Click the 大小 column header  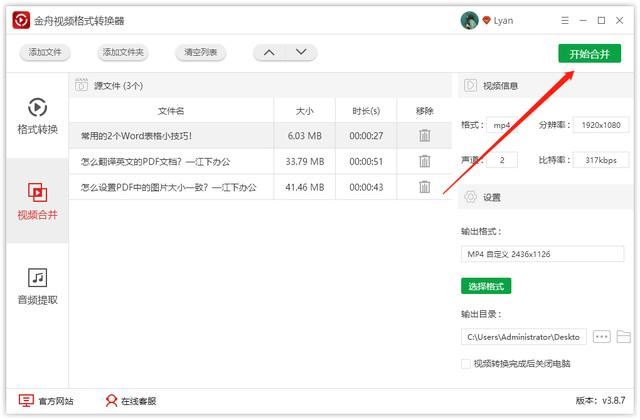(304, 111)
